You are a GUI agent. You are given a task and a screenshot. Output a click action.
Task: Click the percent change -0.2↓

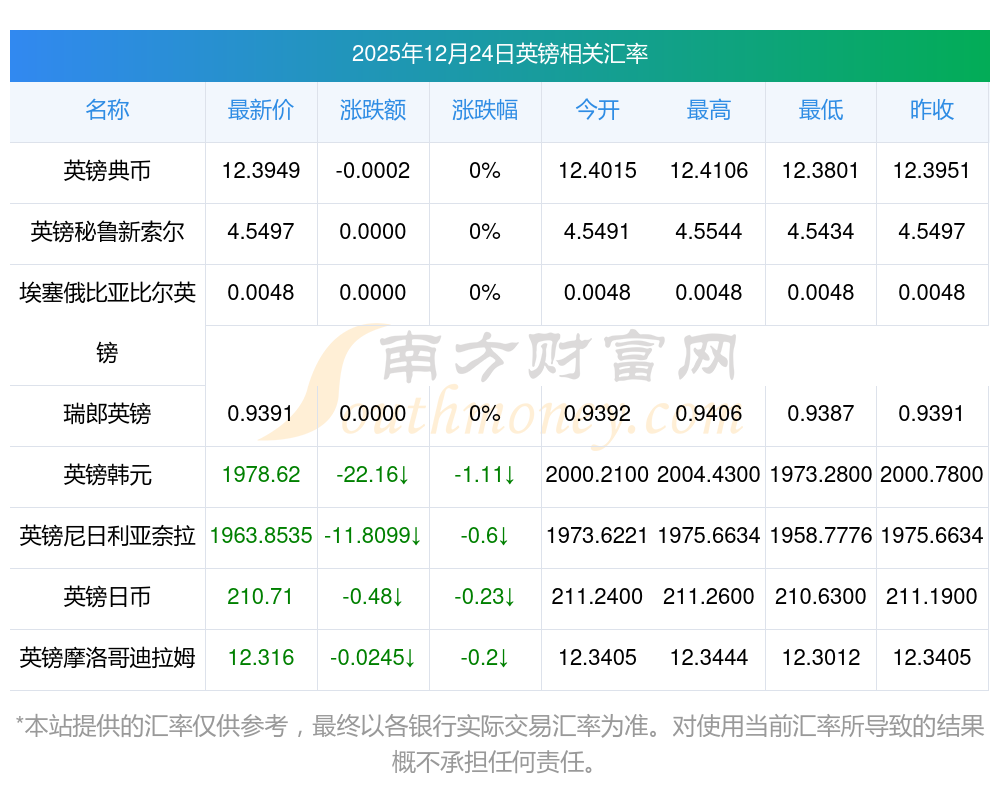[485, 658]
